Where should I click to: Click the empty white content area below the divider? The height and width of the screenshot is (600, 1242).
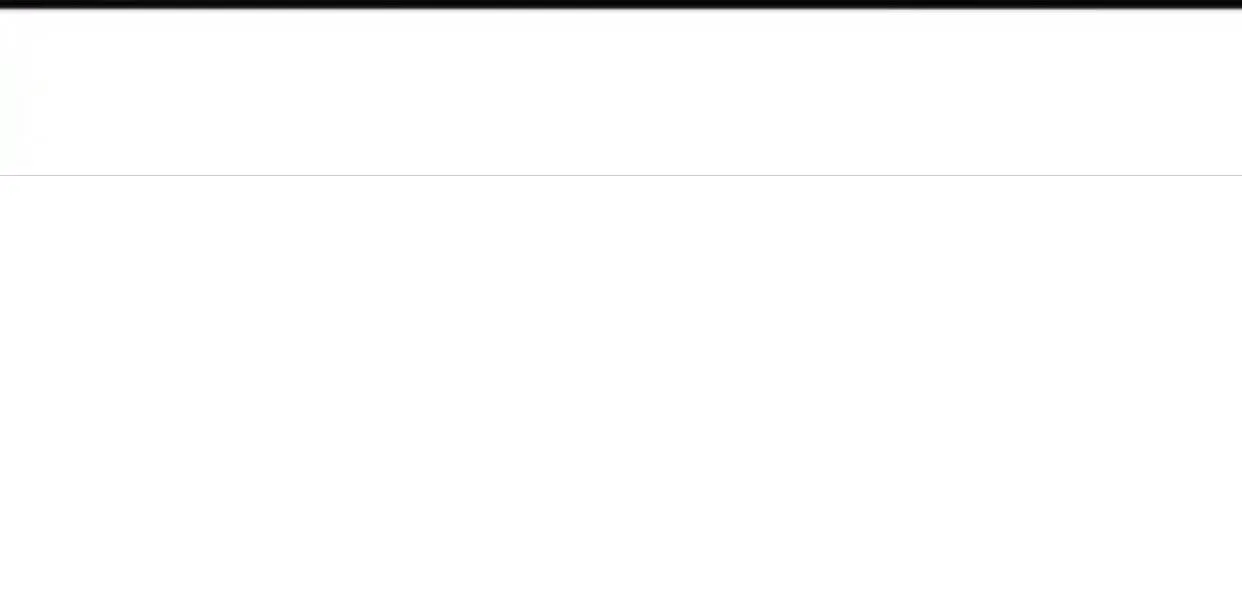click(621, 388)
